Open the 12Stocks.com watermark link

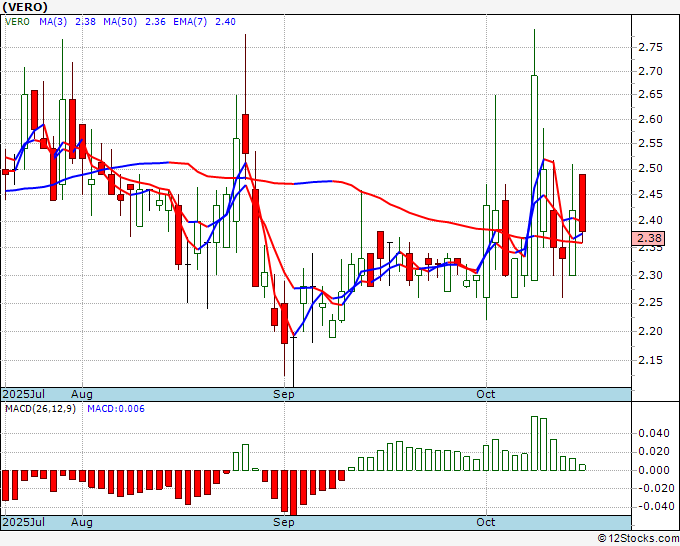click(638, 539)
